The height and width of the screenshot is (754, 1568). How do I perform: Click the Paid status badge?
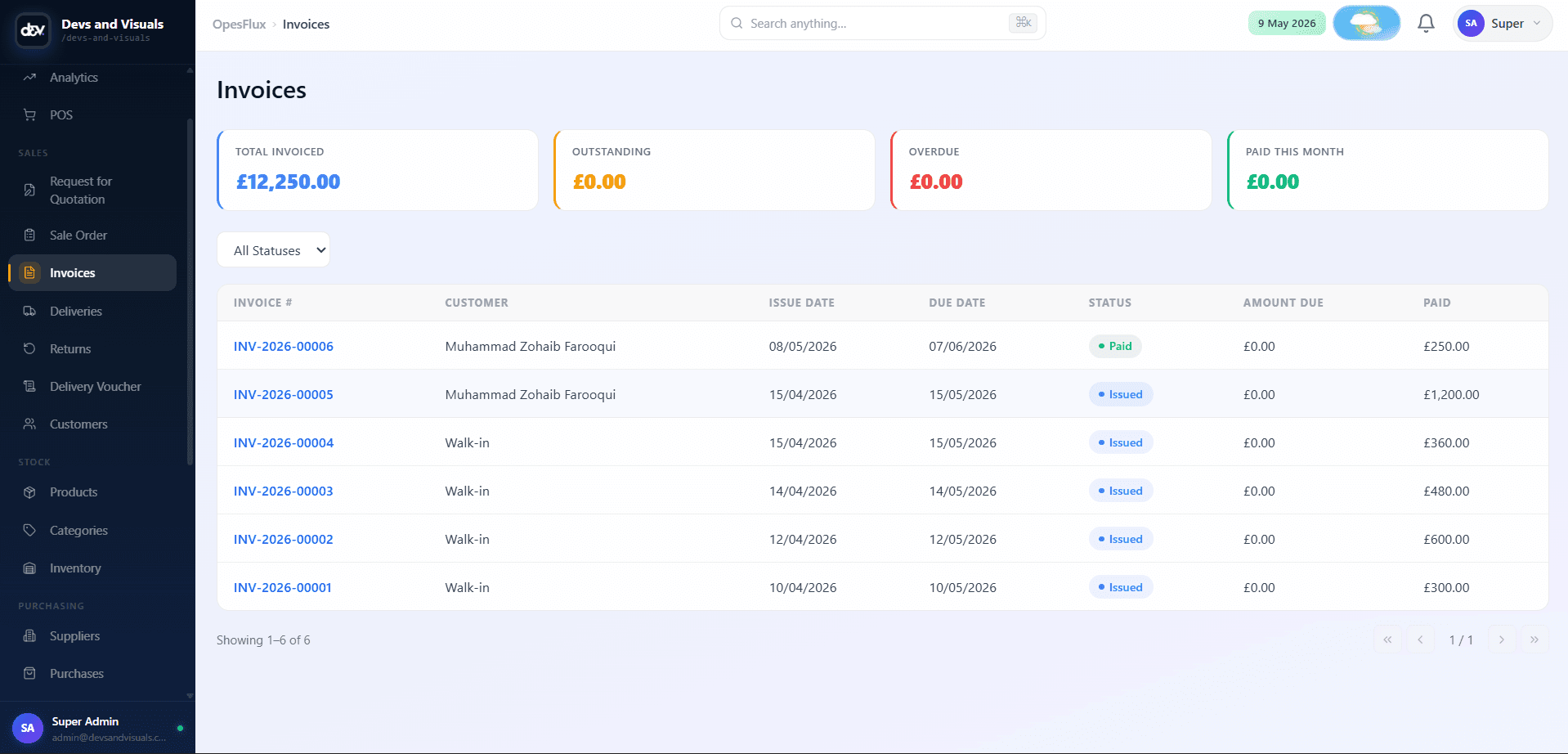[x=1115, y=346]
